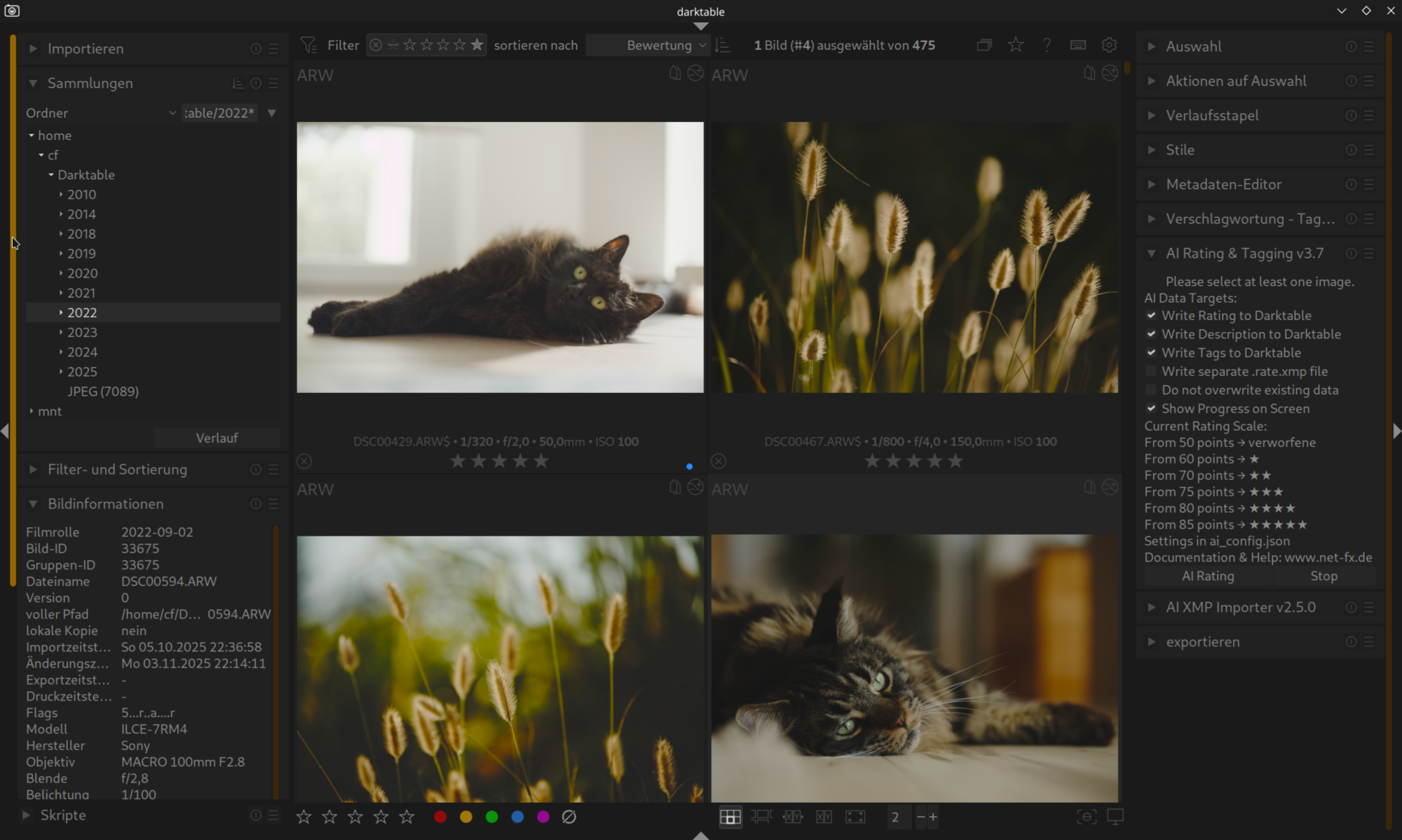Apply the green color label
Screen dimensions: 1402x840
(491, 817)
